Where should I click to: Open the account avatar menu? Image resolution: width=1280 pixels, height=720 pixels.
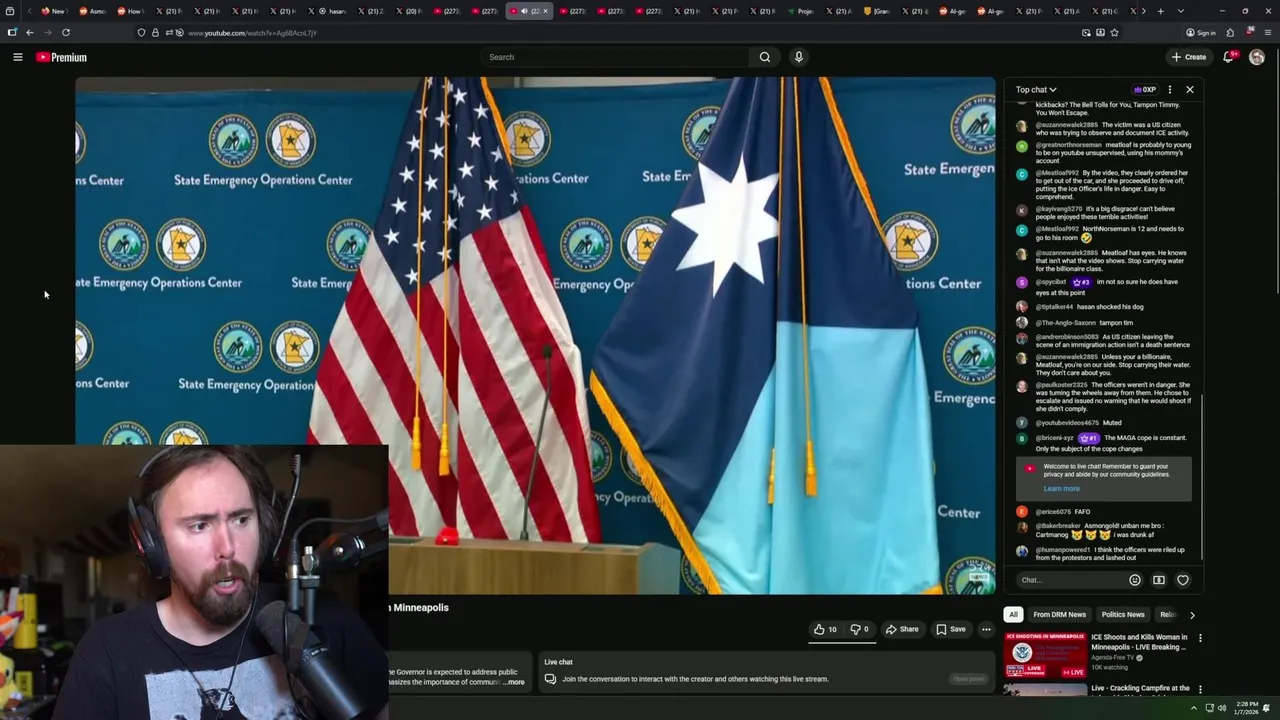[x=1257, y=57]
